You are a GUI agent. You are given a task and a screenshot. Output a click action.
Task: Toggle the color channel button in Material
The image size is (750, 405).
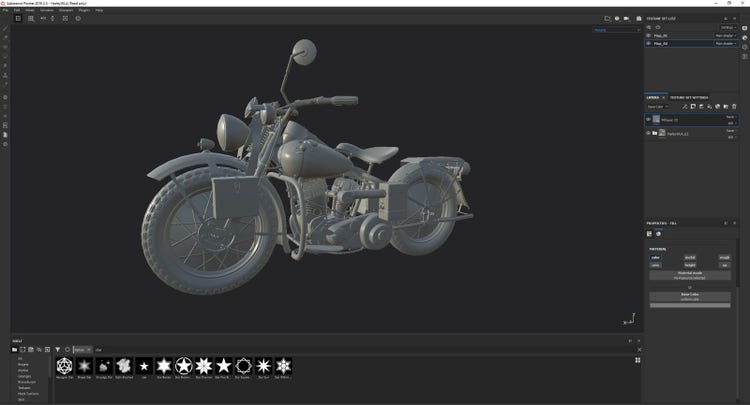[655, 257]
